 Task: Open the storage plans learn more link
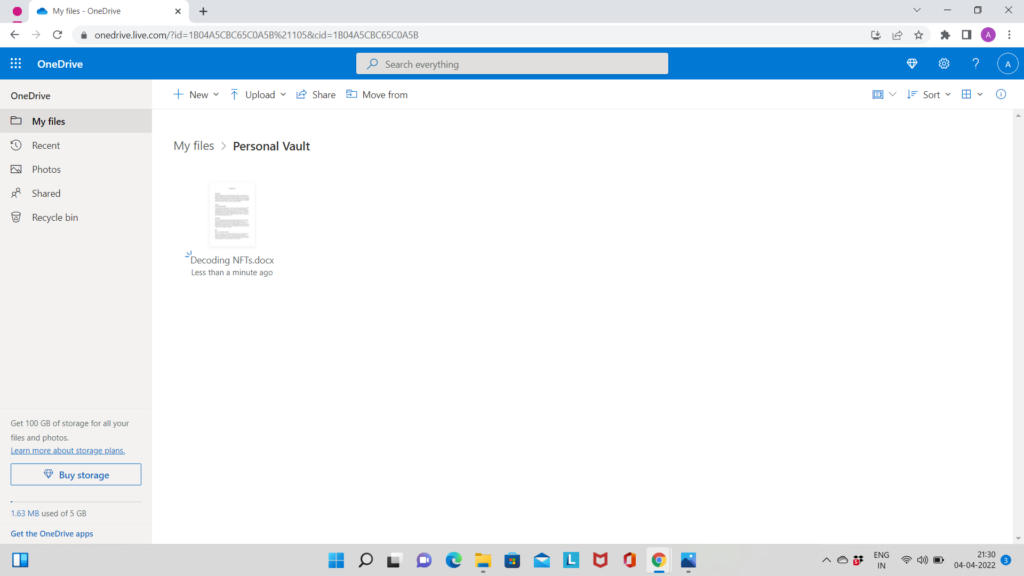(67, 450)
